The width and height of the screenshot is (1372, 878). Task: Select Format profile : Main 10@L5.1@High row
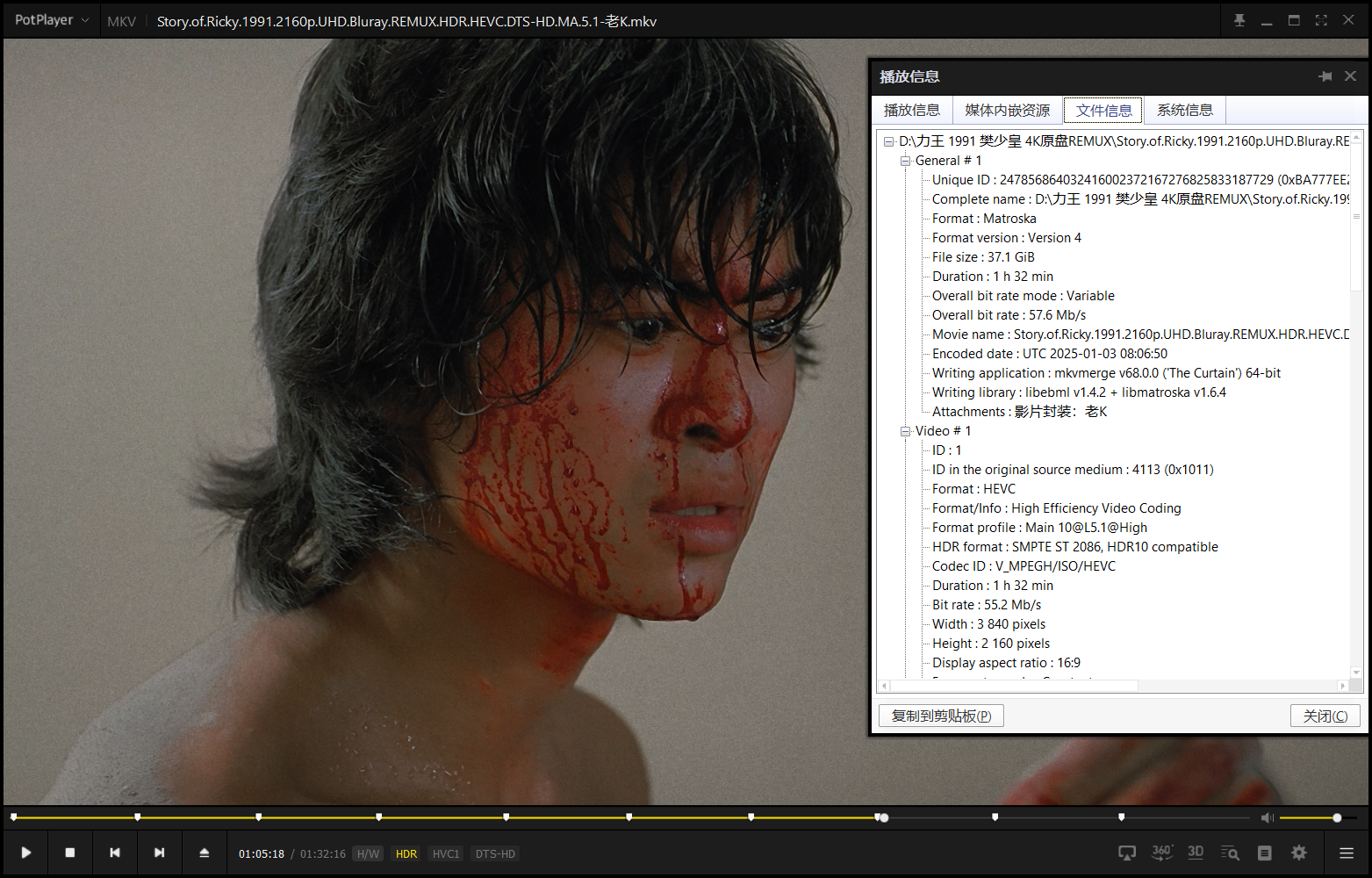point(1039,528)
